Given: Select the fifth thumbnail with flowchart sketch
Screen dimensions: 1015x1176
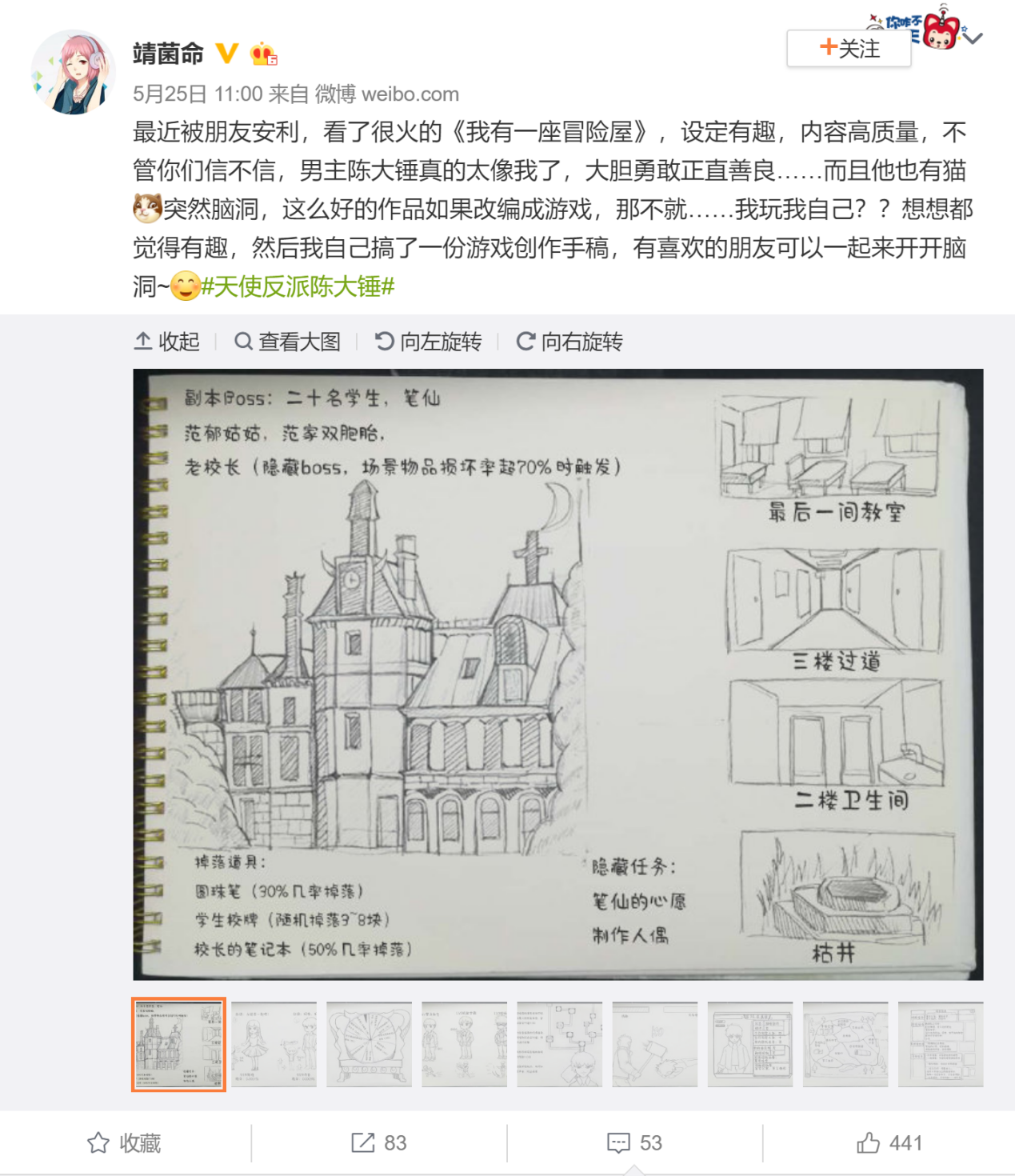Looking at the screenshot, I should tap(560, 1044).
